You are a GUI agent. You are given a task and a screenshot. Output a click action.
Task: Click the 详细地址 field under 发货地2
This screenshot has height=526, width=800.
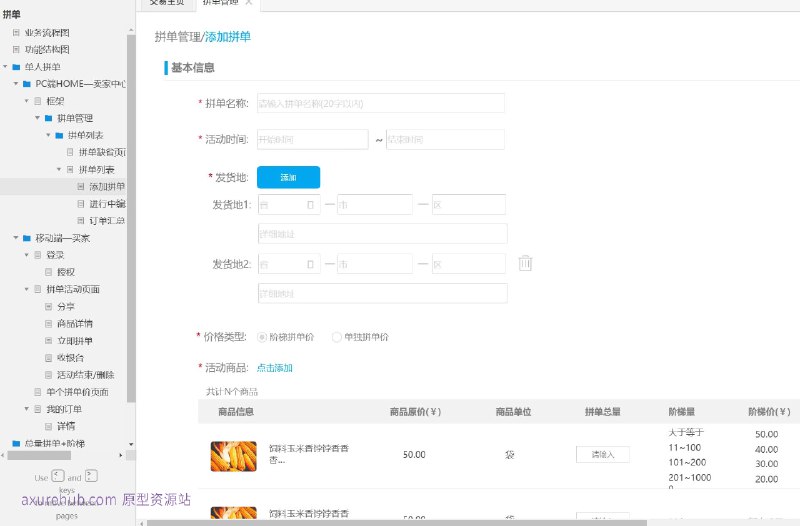click(383, 293)
